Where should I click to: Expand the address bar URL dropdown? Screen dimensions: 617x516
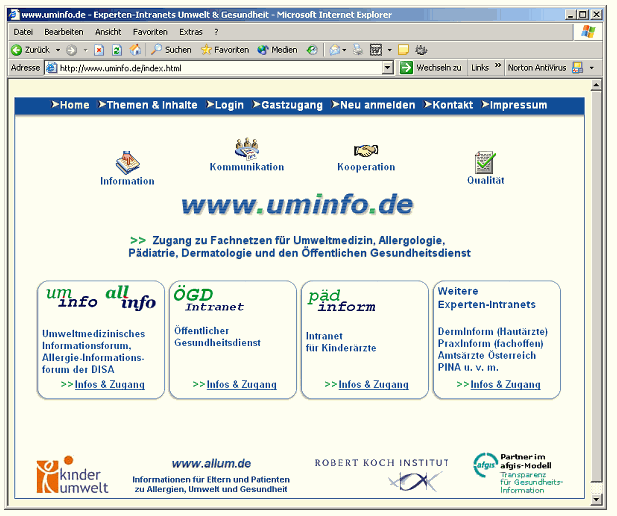(x=388, y=68)
